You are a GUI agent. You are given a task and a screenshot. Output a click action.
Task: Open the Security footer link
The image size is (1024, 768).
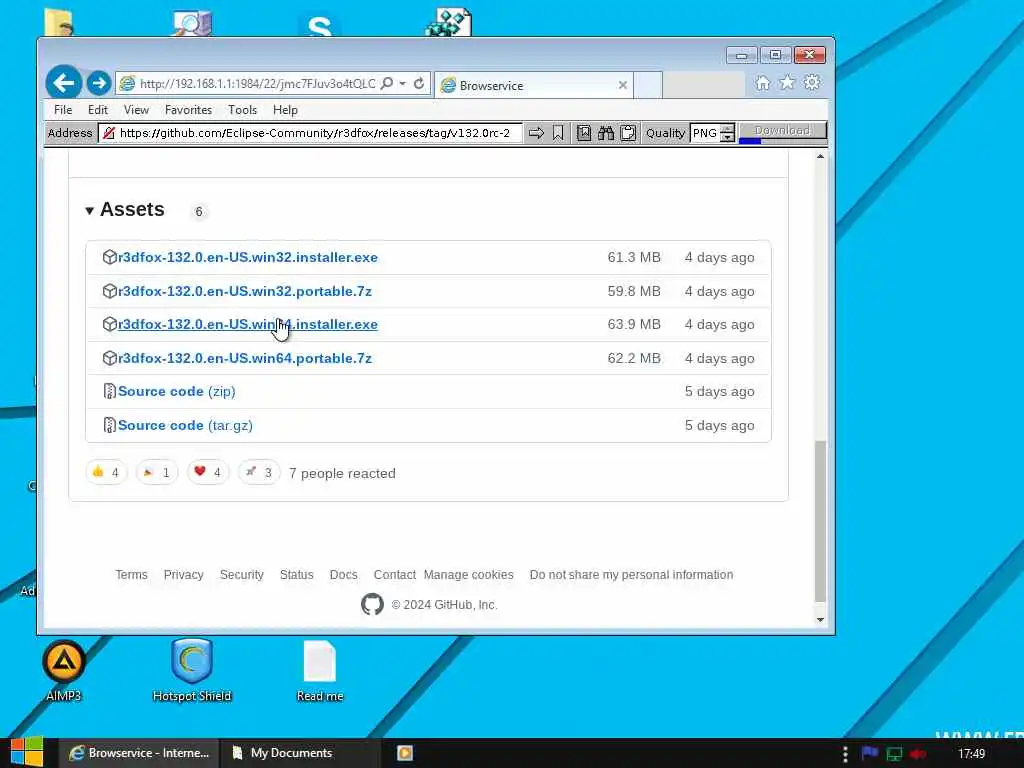point(242,575)
